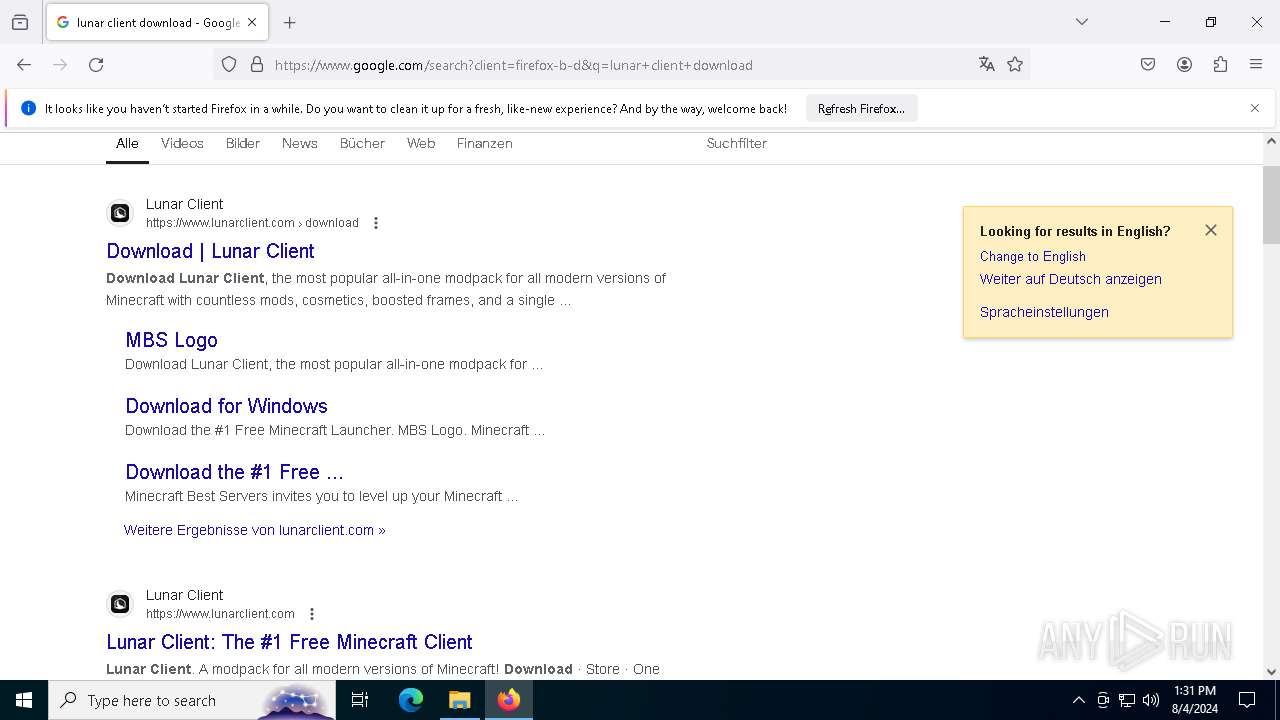
Task: Open a new tab with plus button
Action: 290,22
